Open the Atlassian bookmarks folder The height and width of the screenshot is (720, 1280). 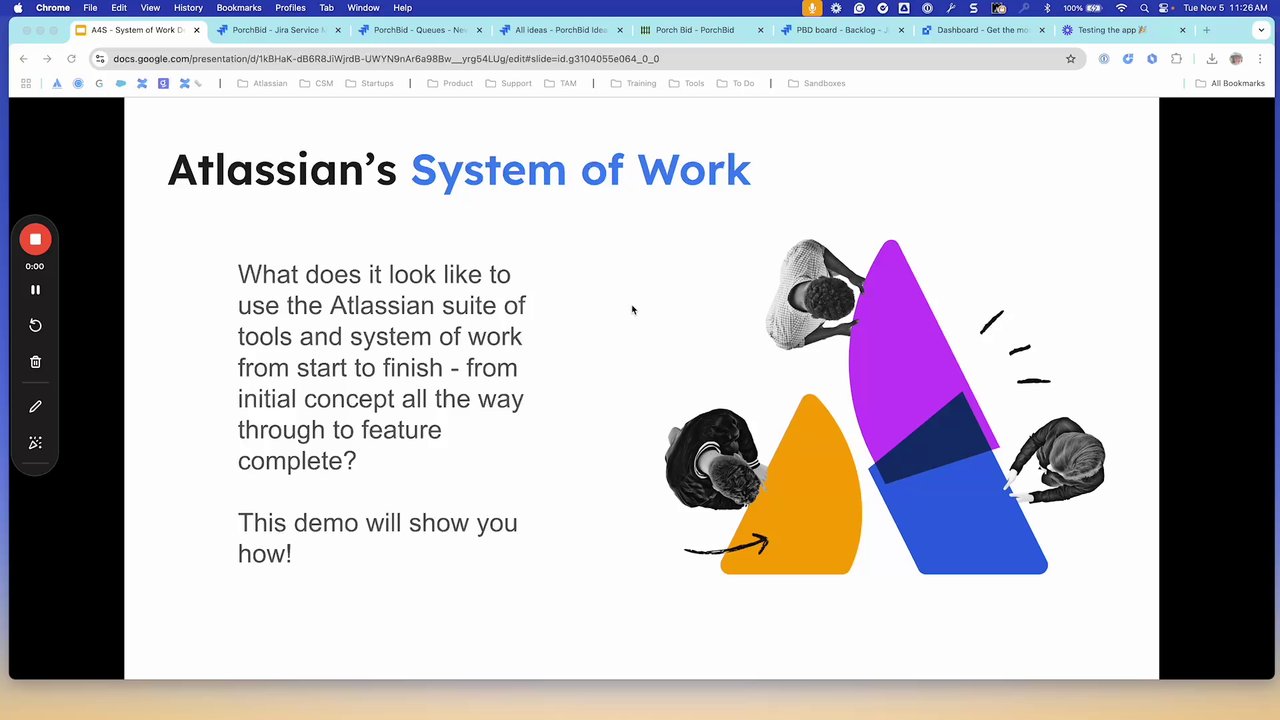[262, 83]
